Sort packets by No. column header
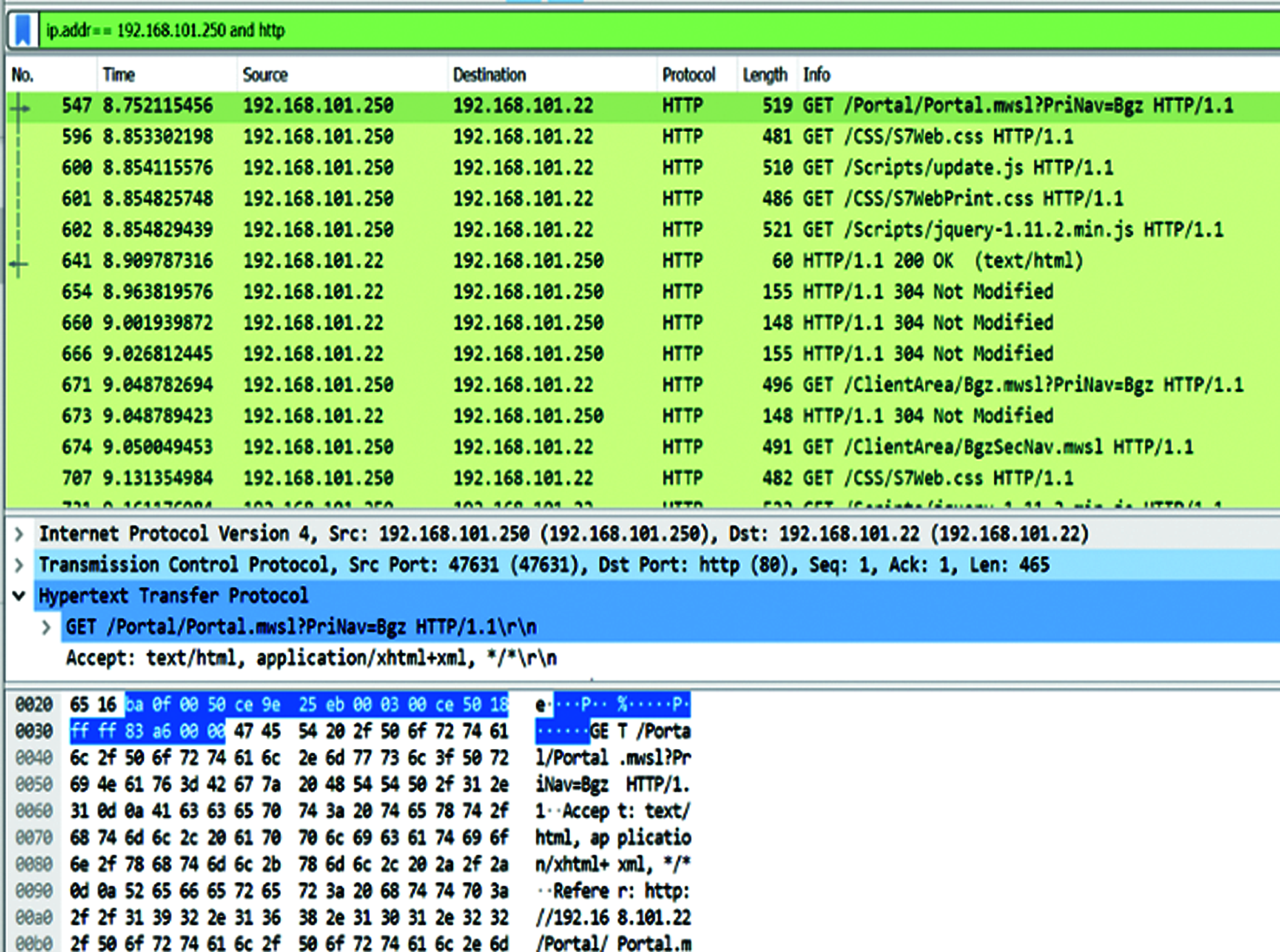 click(x=23, y=75)
